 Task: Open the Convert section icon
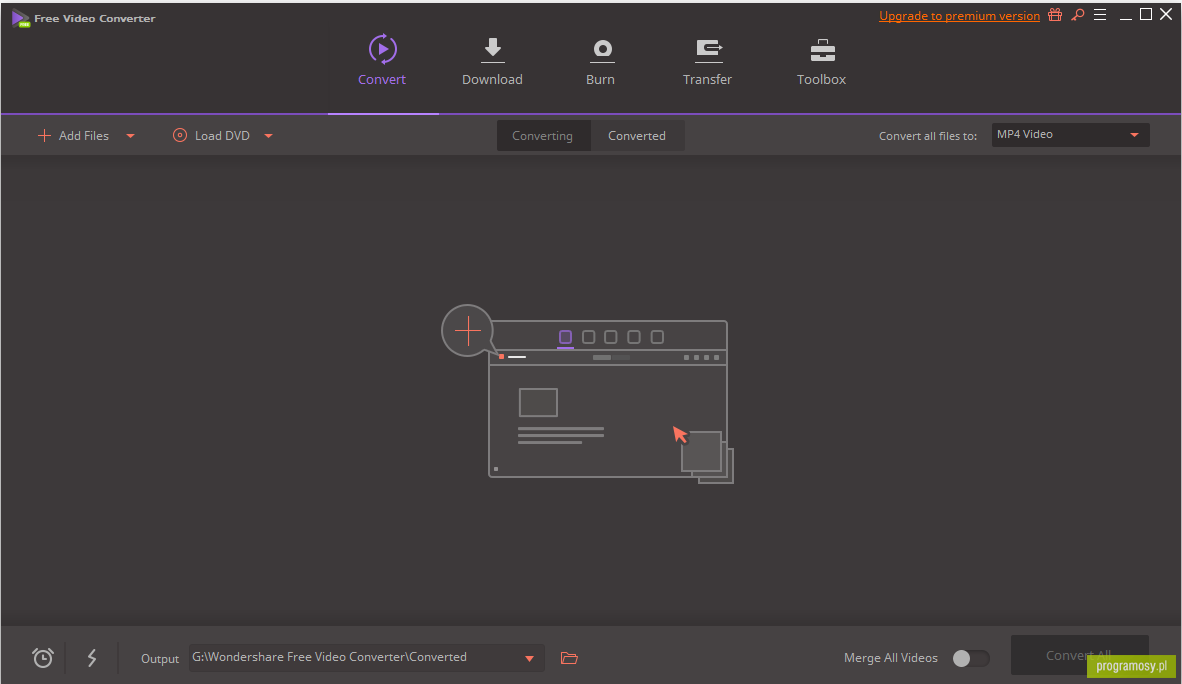click(382, 50)
